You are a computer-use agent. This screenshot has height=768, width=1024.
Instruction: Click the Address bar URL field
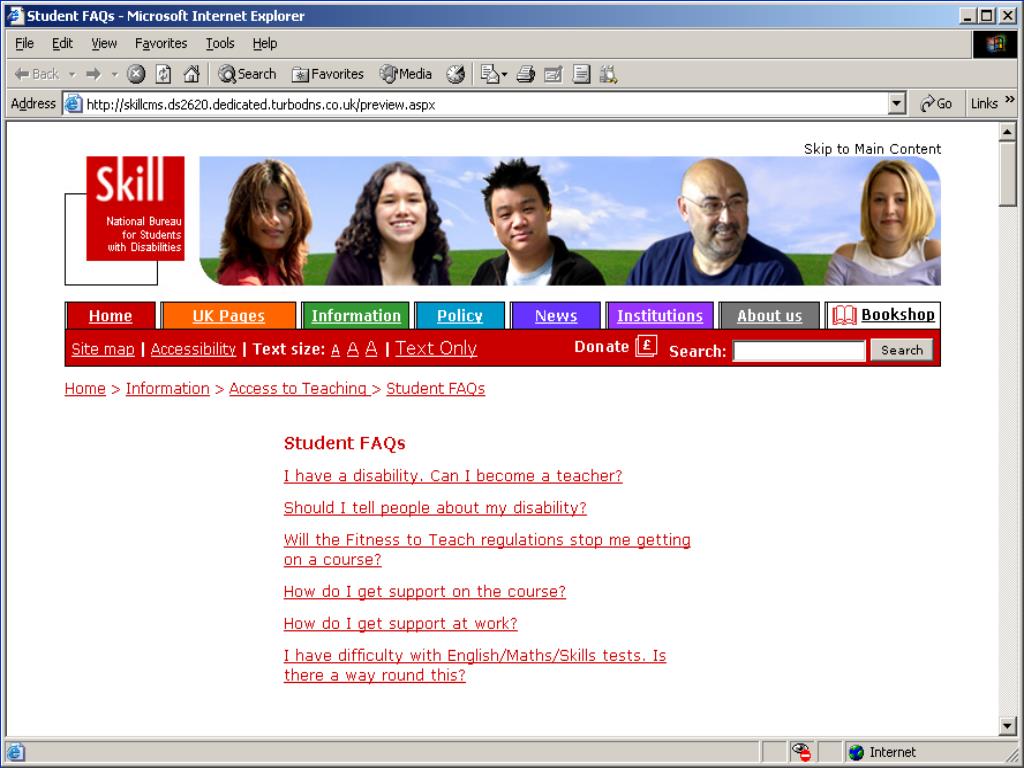point(485,104)
